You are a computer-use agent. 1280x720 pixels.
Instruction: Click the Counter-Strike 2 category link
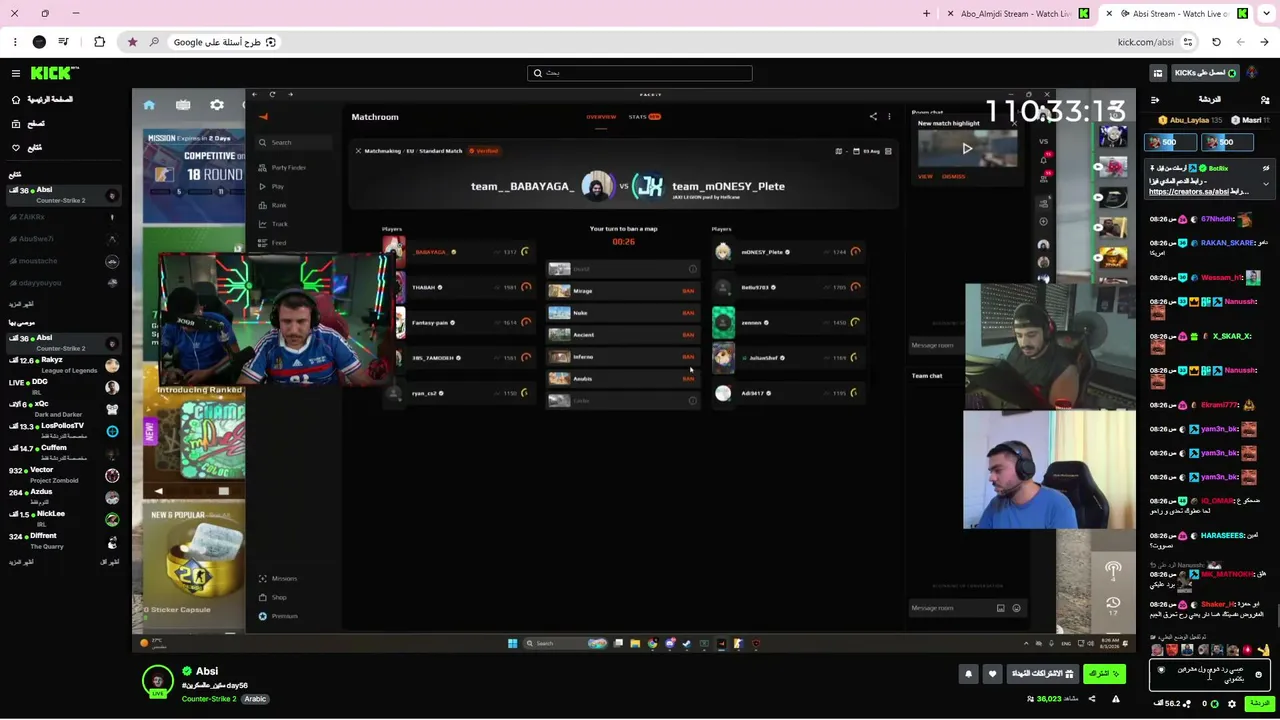[x=209, y=699]
